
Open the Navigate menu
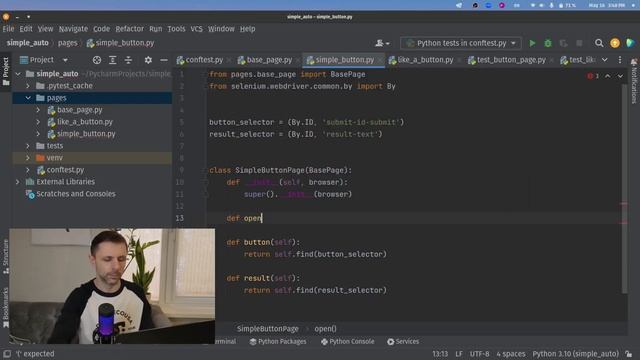pyautogui.click(x=73, y=29)
